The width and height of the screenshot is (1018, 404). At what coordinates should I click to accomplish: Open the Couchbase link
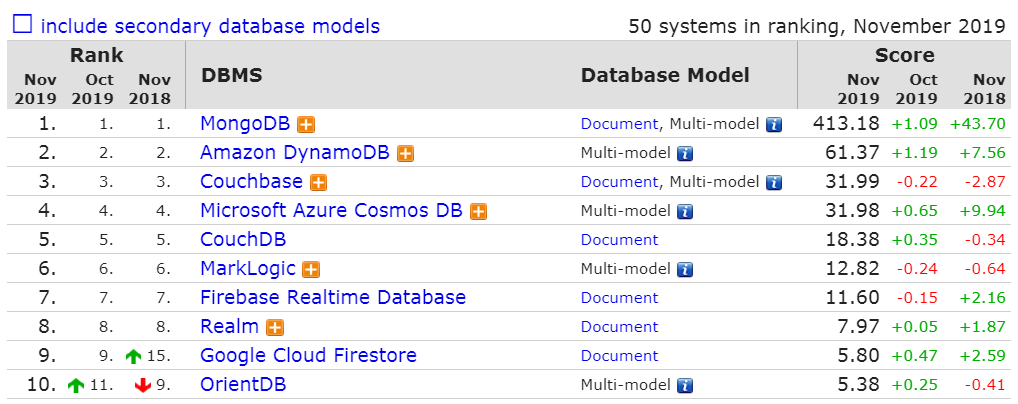coord(251,181)
